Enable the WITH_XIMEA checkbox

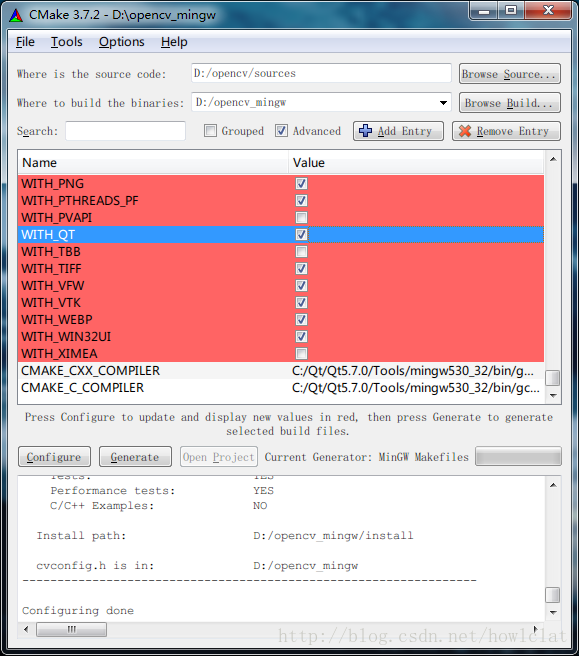pos(301,354)
